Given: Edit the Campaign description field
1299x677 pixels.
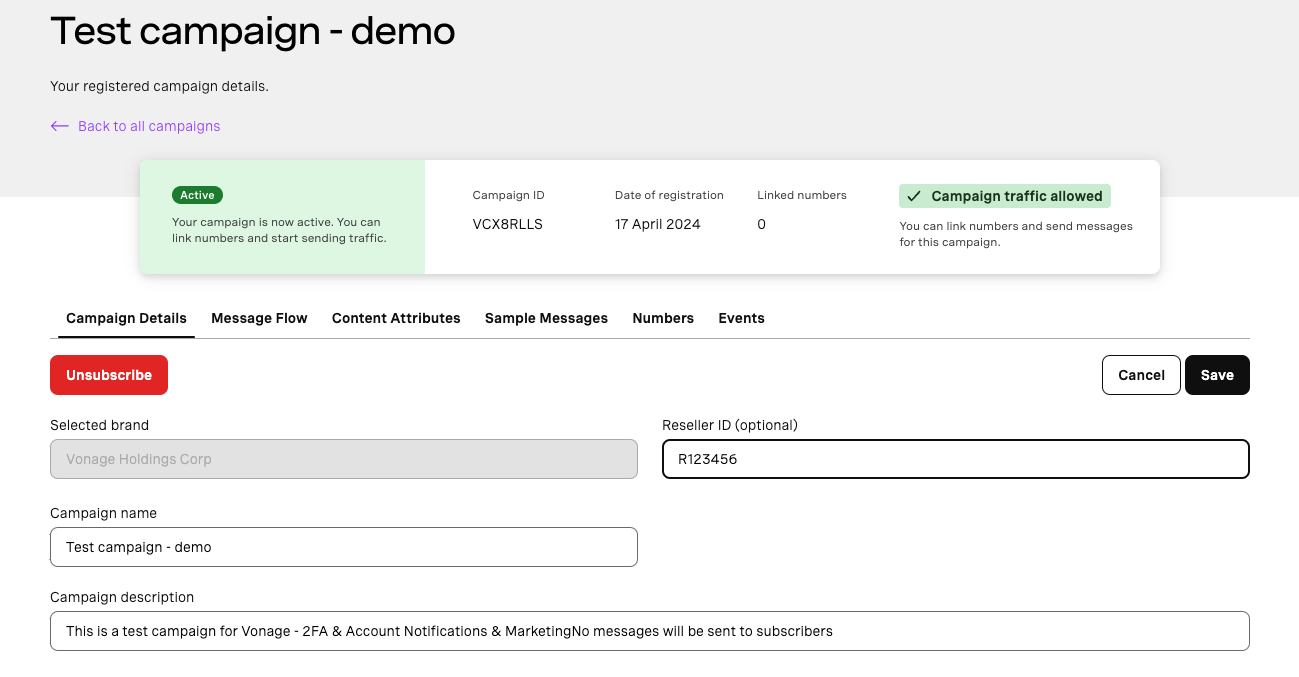Looking at the screenshot, I should click(650, 631).
